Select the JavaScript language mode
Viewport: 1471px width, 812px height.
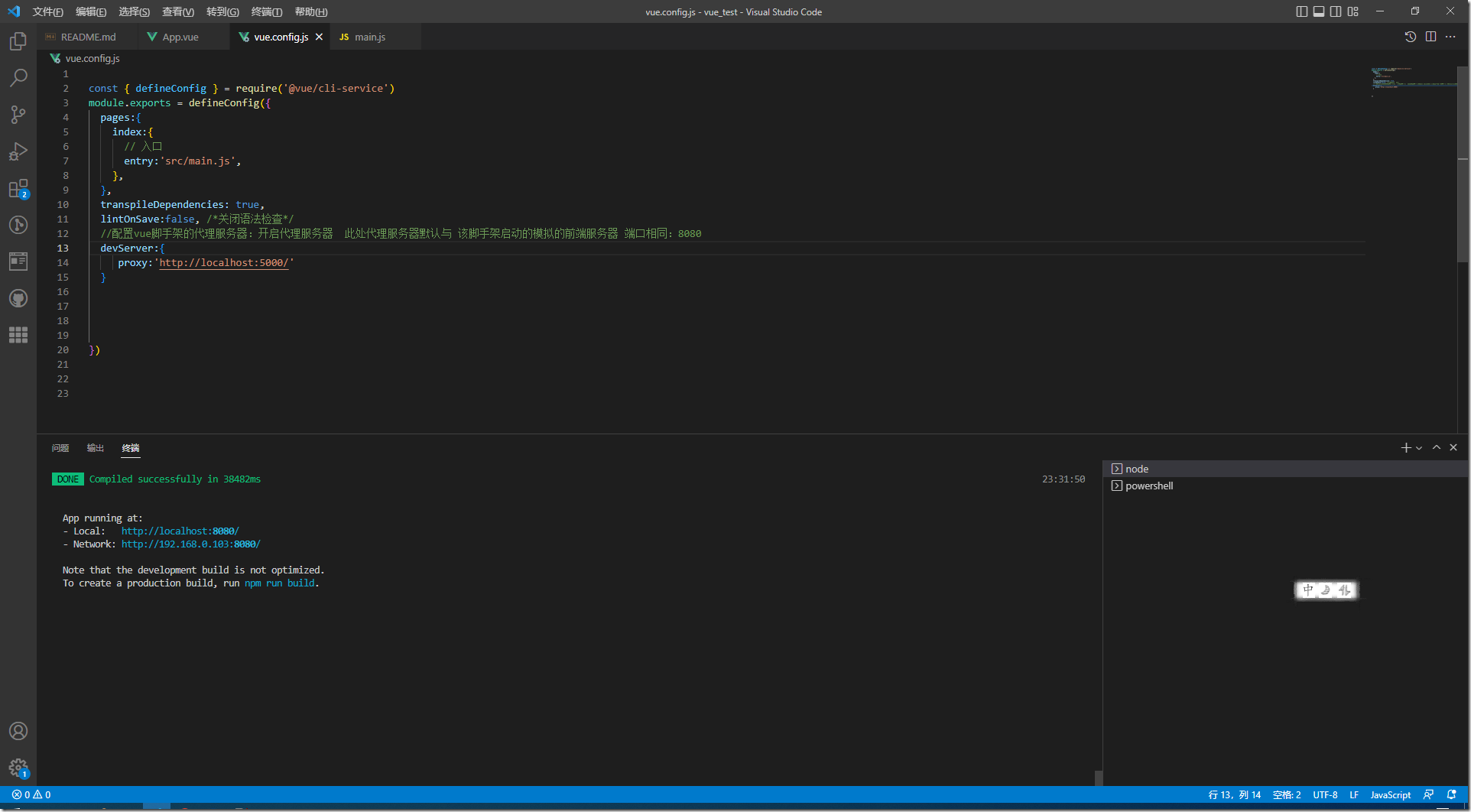[1391, 795]
